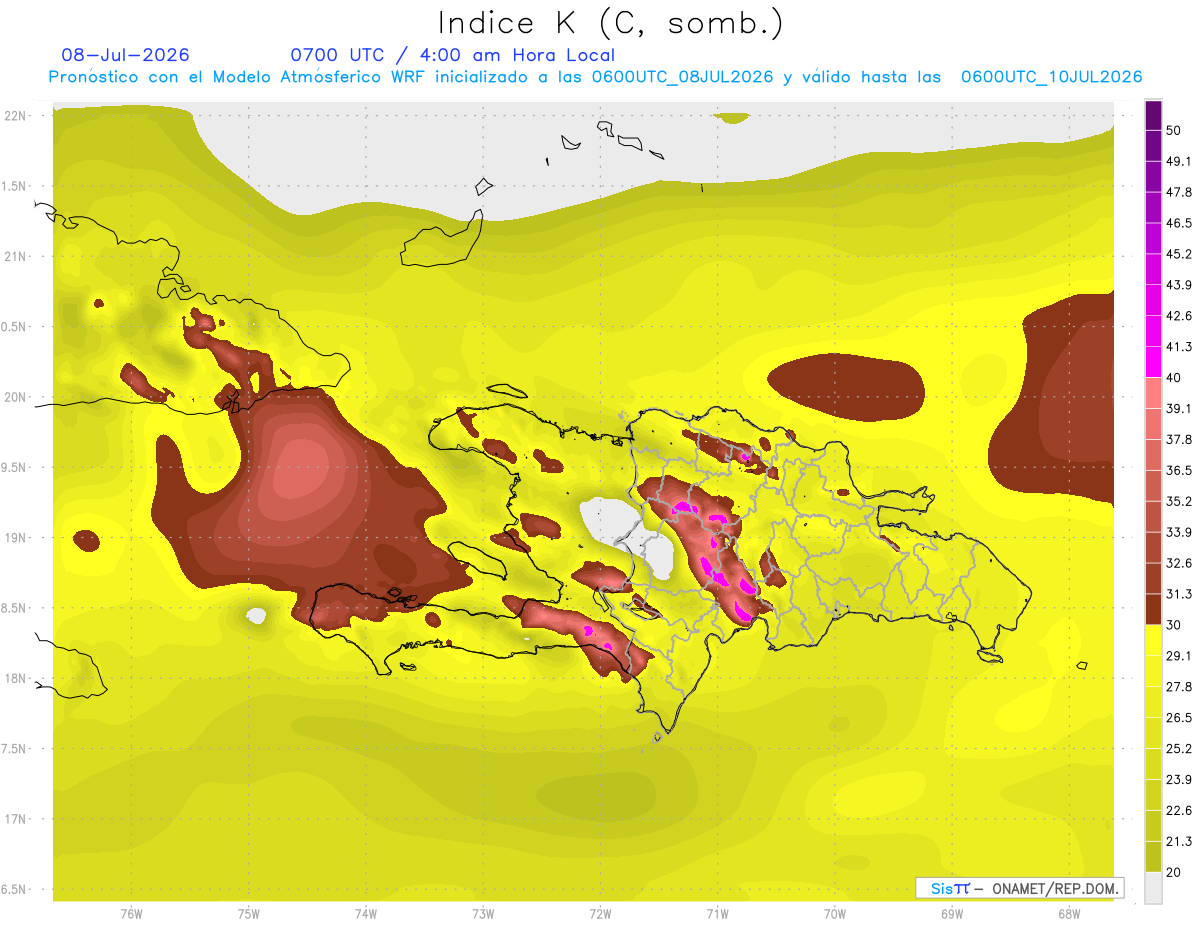Click the 'Indice K (C, somb.)' title
1200x927 pixels.
tap(610, 23)
